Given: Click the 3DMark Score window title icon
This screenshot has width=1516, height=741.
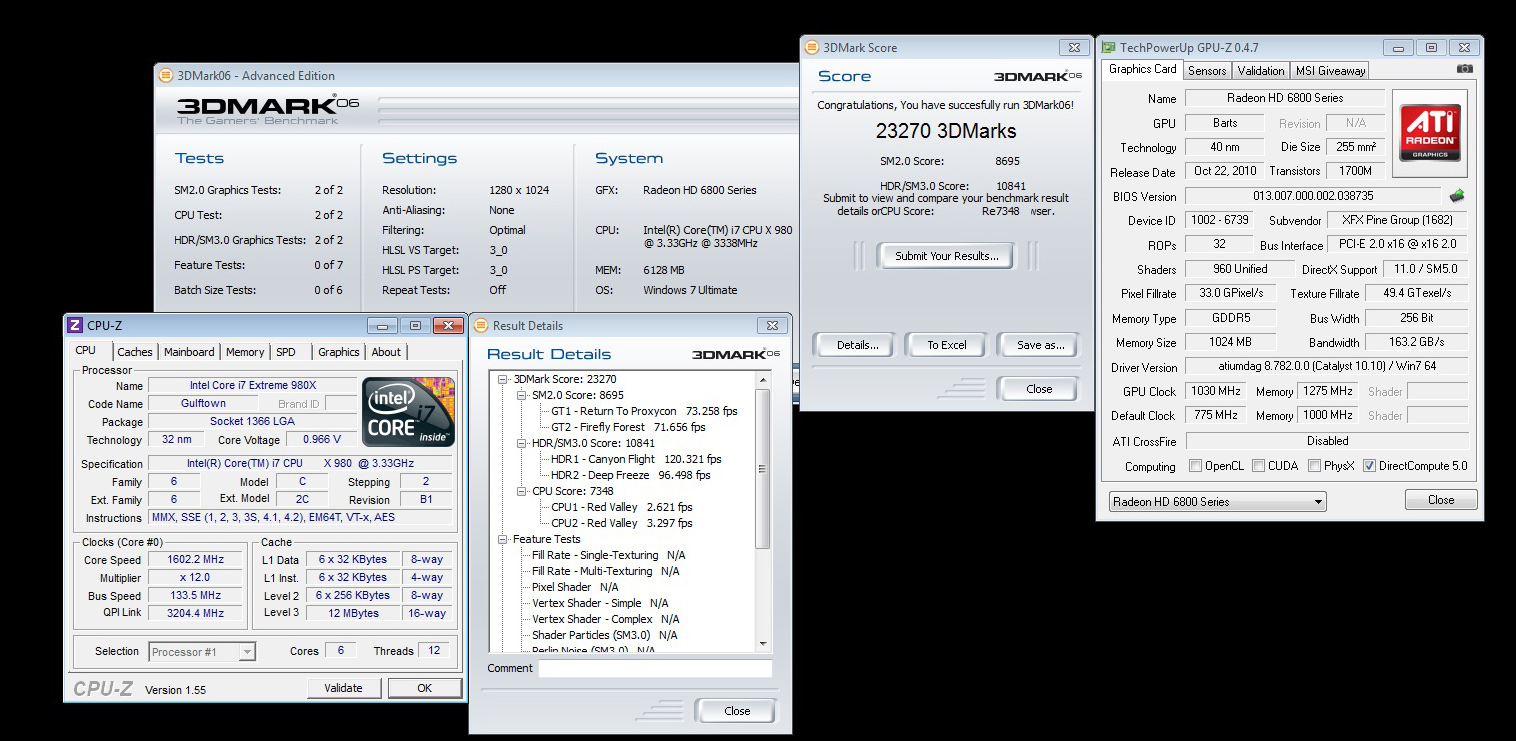Looking at the screenshot, I should tap(811, 47).
